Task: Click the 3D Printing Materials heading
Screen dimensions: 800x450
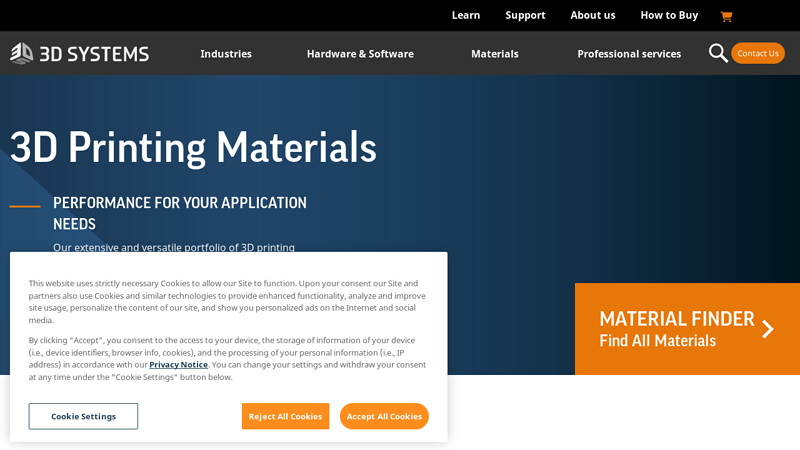Action: [193, 147]
